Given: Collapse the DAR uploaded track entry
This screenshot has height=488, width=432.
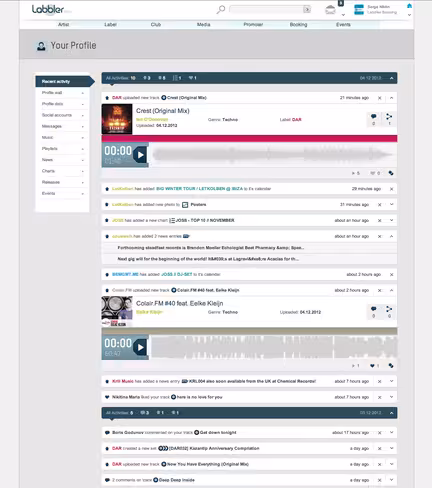Looking at the screenshot, I should [392, 98].
